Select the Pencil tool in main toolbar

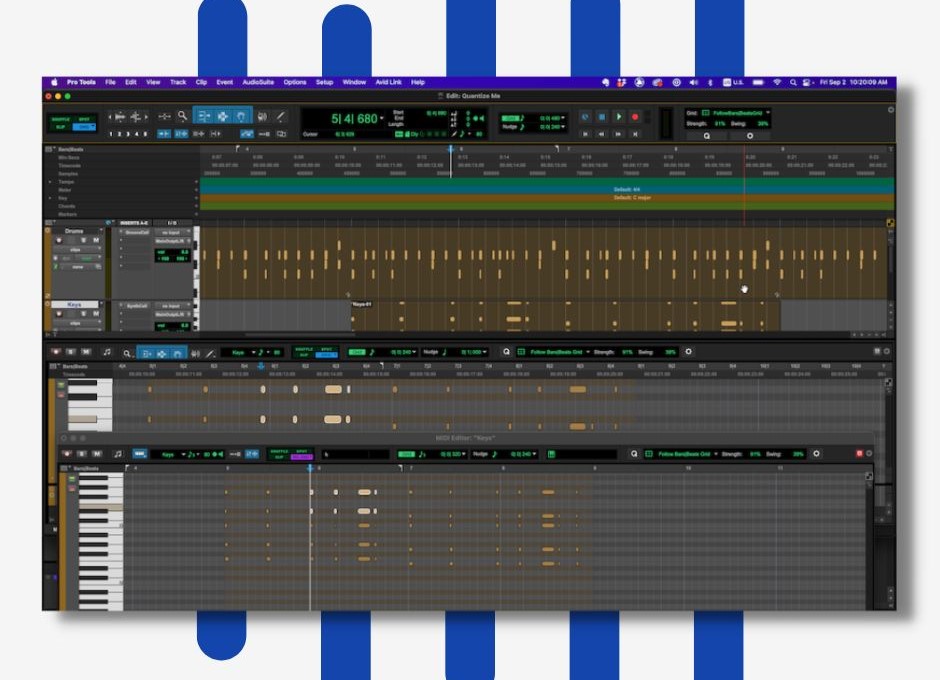point(281,116)
